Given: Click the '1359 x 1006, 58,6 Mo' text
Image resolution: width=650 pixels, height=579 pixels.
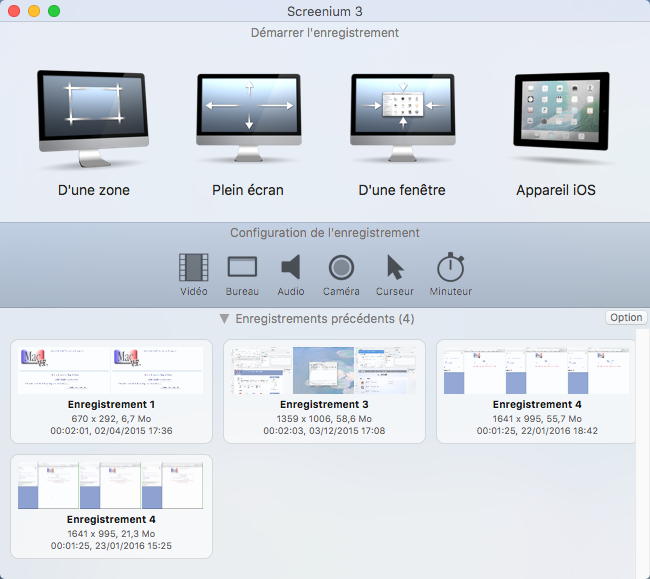Looking at the screenshot, I should [324, 419].
